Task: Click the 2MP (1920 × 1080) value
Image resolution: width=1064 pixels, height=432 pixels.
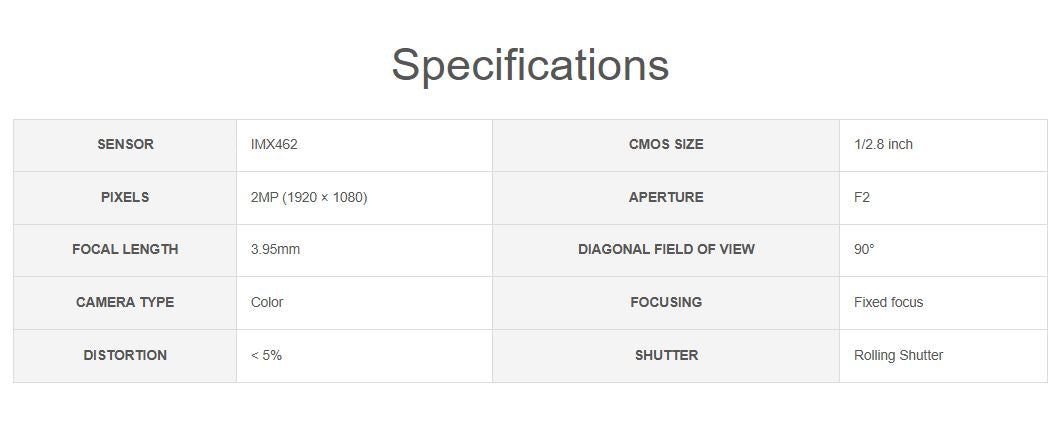Action: 309,198
